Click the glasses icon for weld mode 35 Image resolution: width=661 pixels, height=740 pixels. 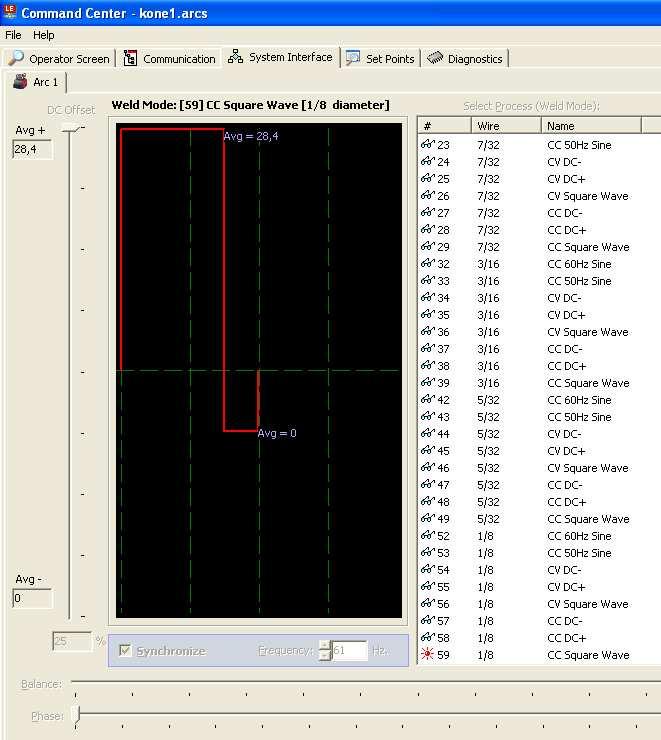tap(427, 314)
